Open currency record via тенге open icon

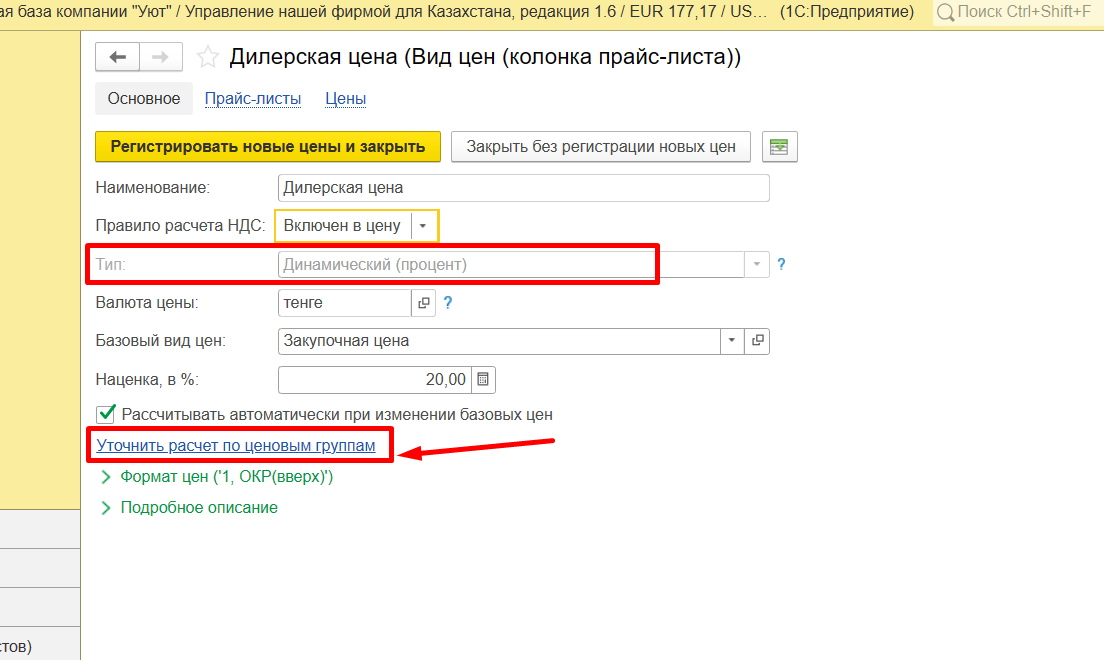[423, 303]
